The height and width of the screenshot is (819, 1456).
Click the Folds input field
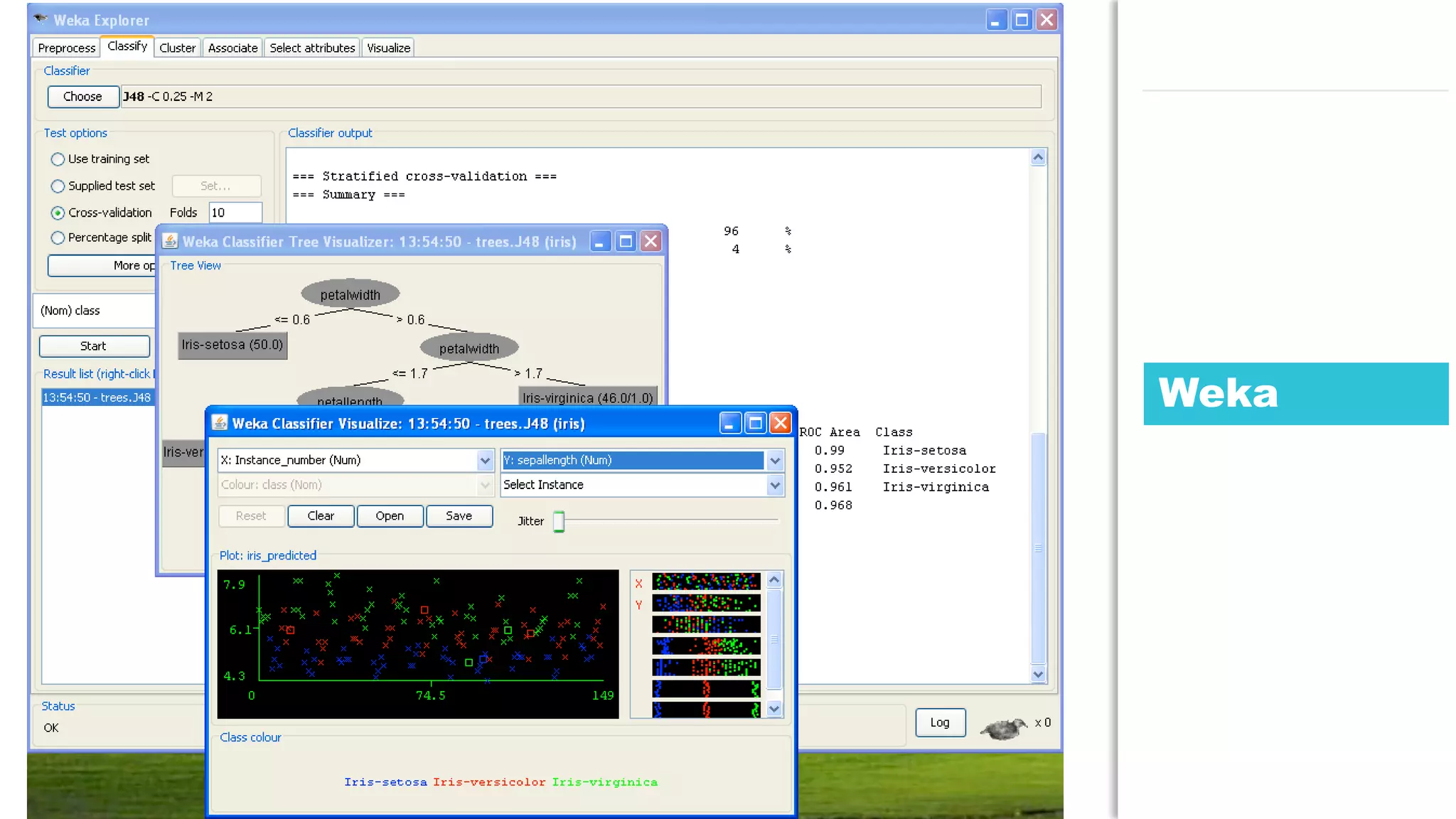235,213
